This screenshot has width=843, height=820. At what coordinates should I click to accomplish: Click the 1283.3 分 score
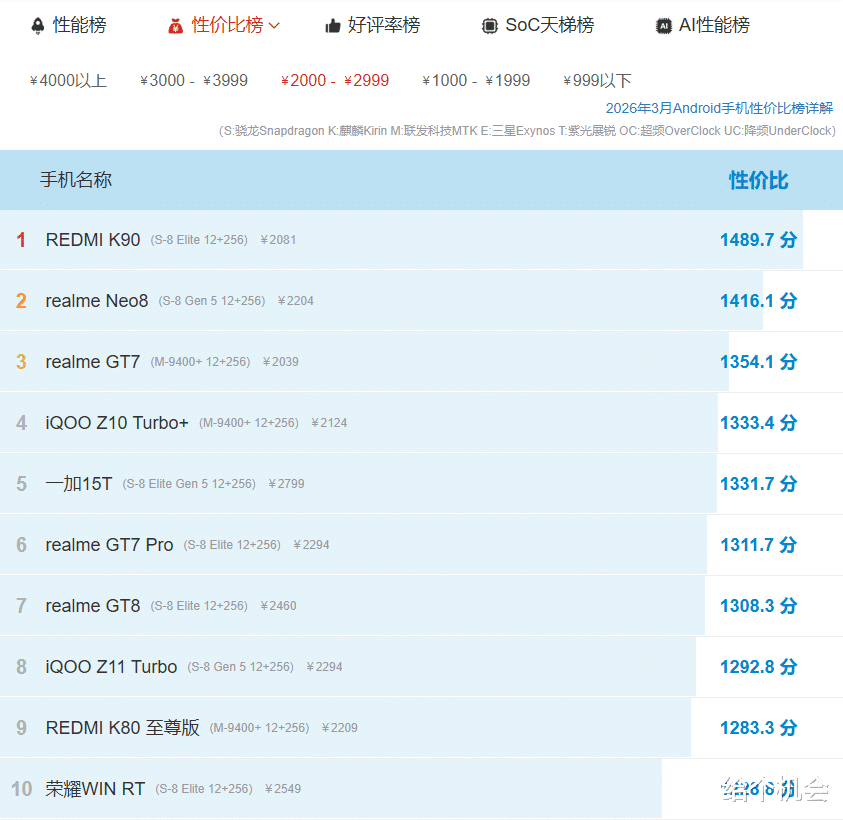click(x=759, y=728)
